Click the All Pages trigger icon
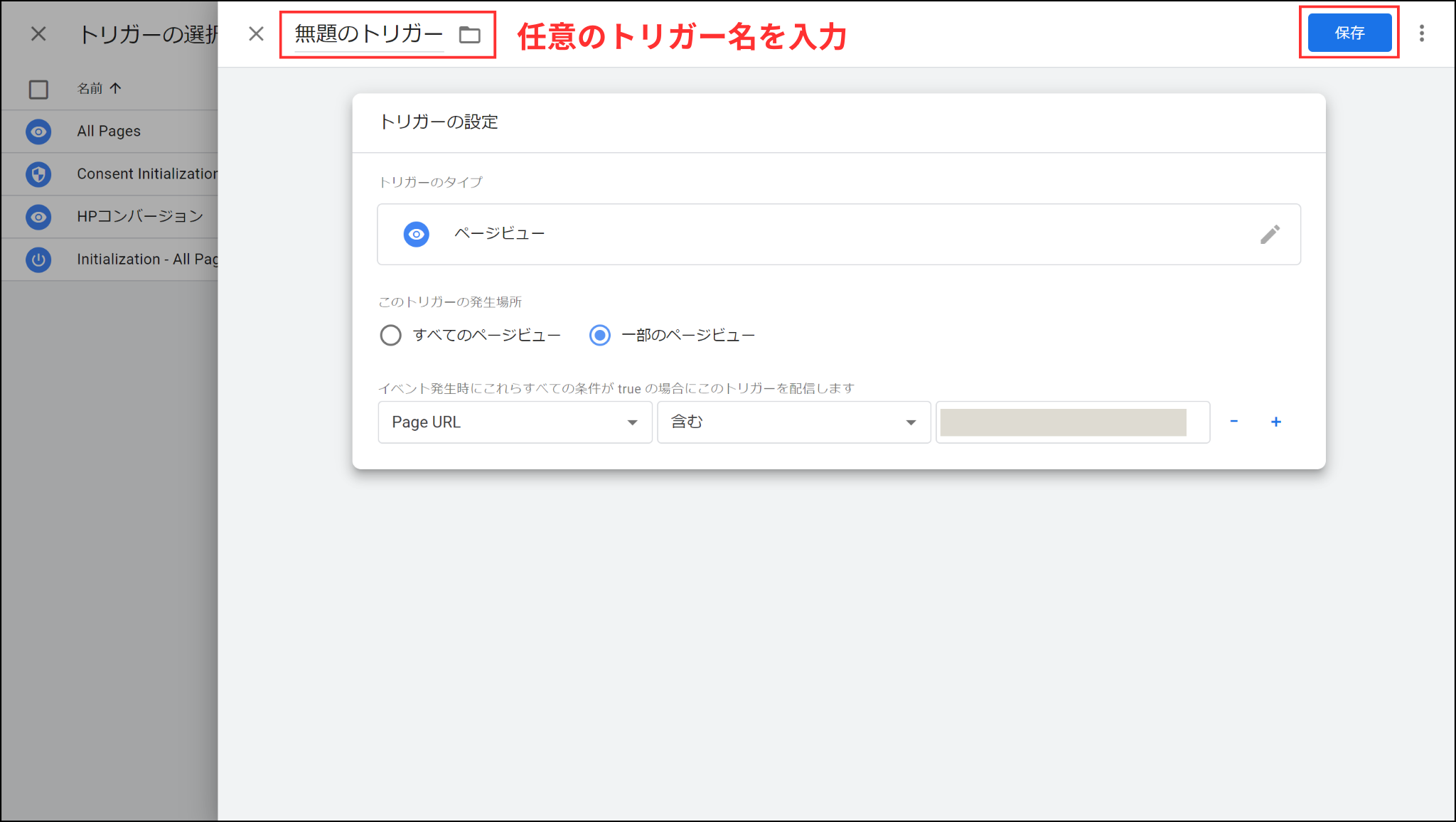Viewport: 1456px width, 822px height. click(x=38, y=132)
